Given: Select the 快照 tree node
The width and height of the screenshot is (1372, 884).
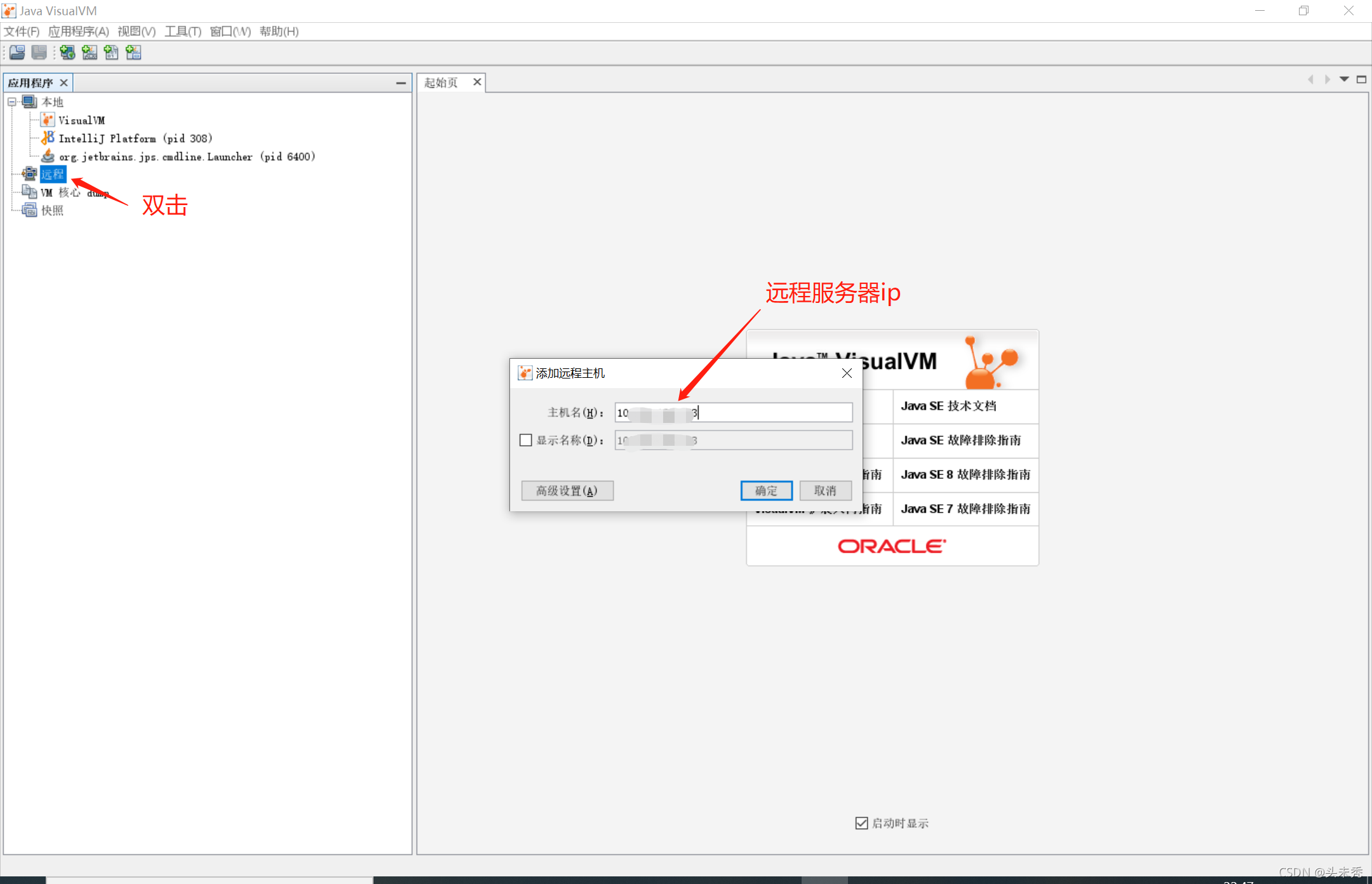Looking at the screenshot, I should 53,210.
